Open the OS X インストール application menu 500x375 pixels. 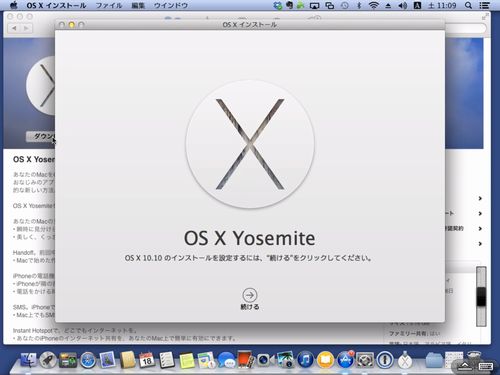[56, 5]
